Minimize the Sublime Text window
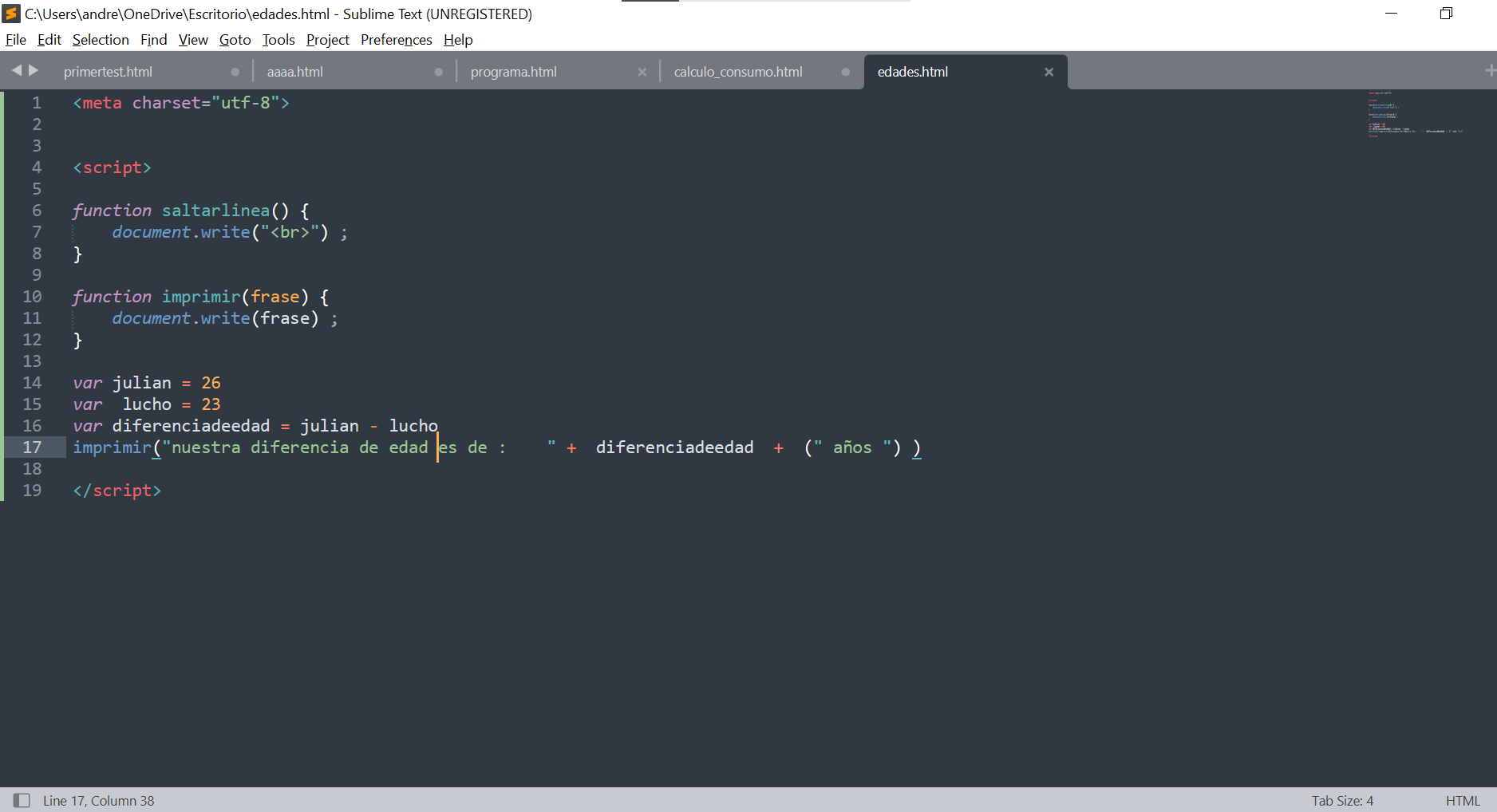 point(1391,14)
